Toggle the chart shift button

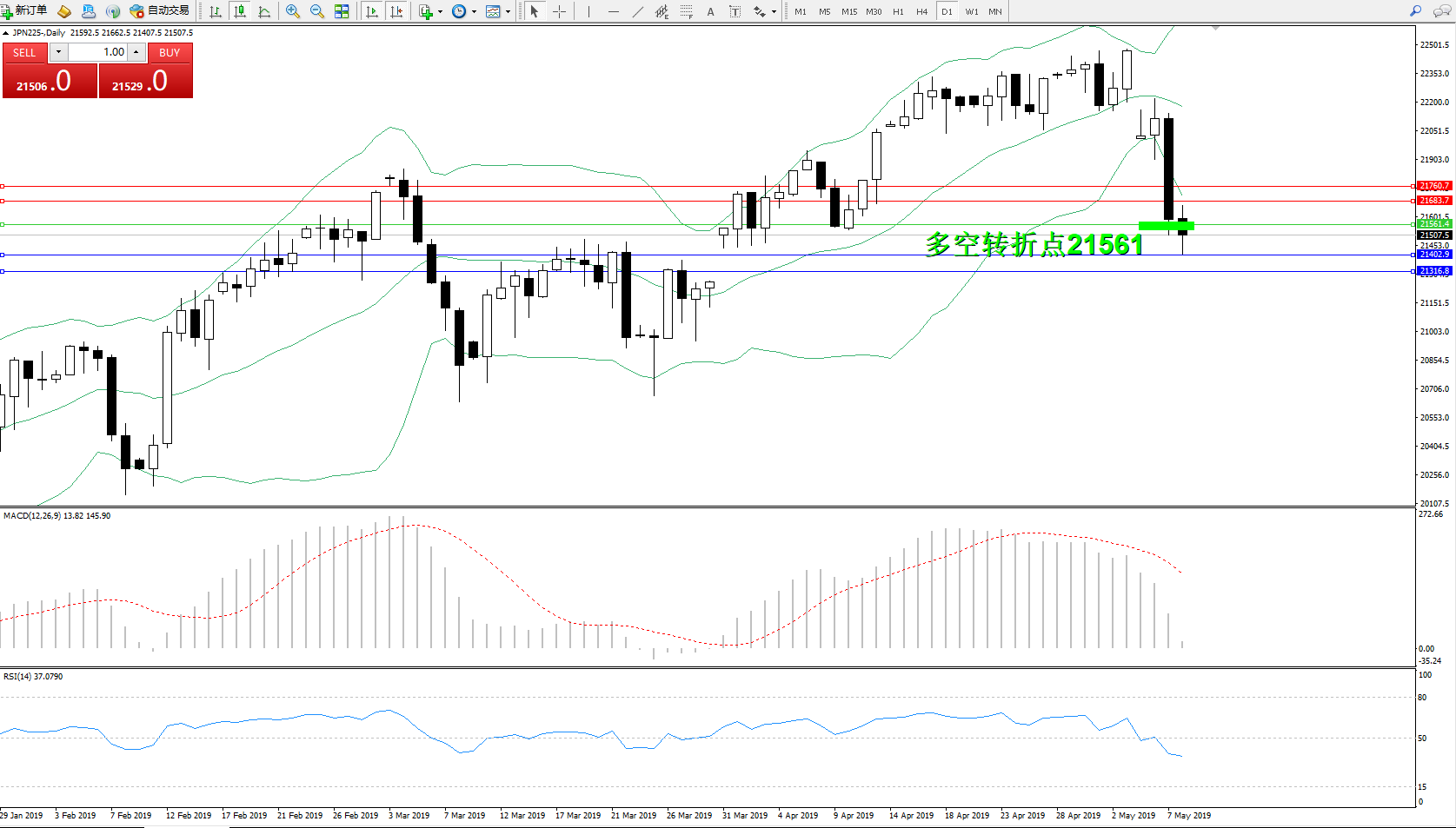pos(396,11)
